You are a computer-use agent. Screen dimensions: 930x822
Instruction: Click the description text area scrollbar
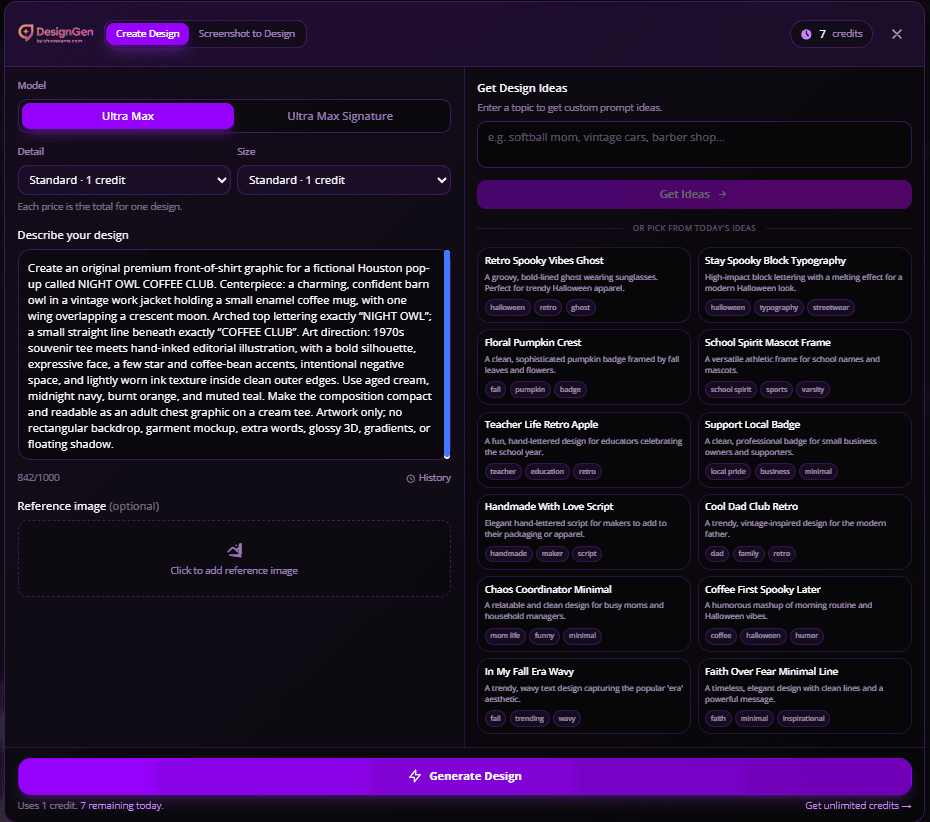447,355
